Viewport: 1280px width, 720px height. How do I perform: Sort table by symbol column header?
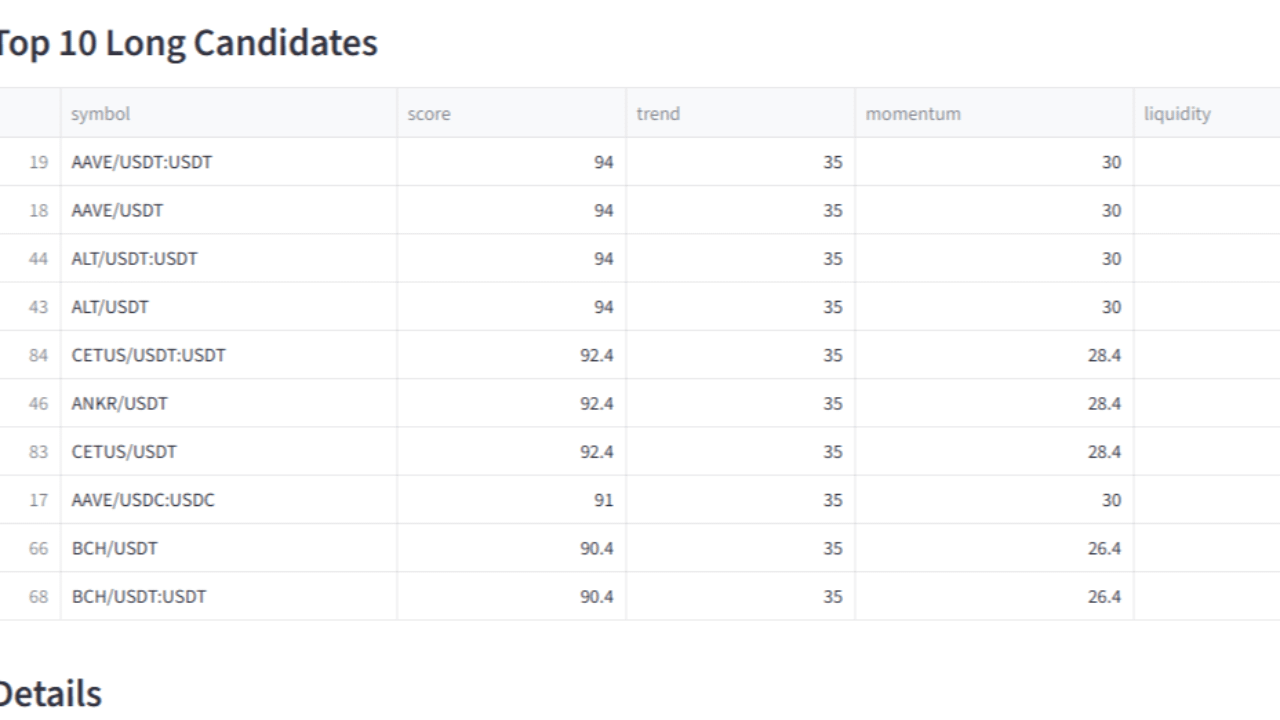(228, 113)
